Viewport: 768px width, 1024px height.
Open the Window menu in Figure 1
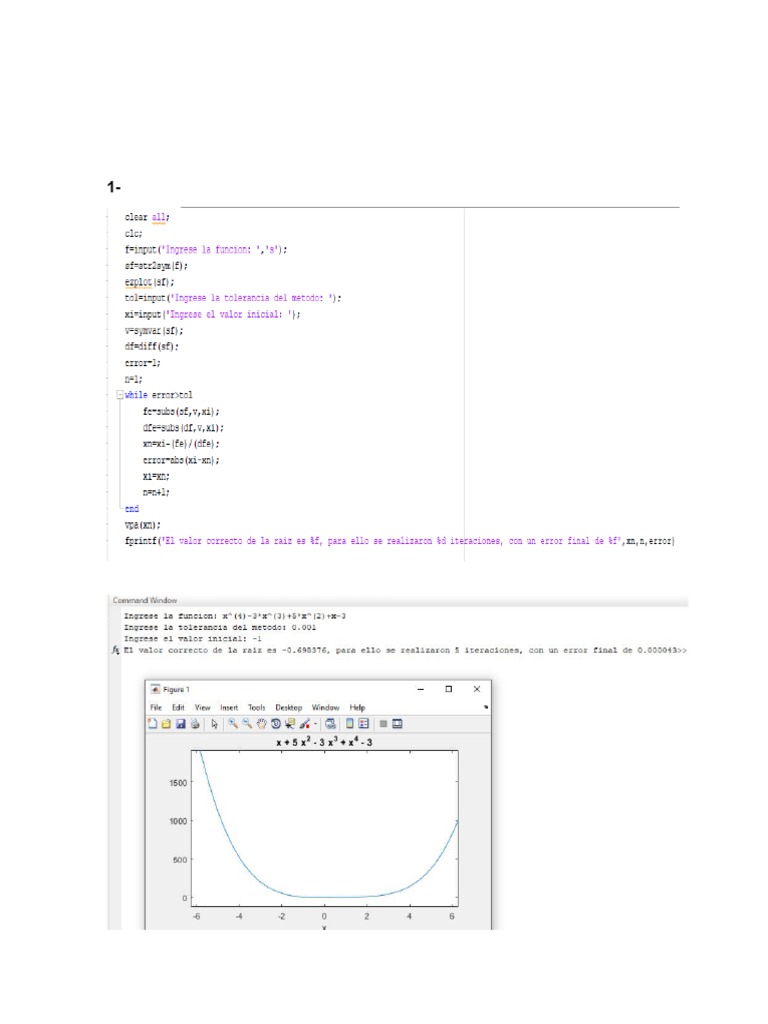(325, 707)
